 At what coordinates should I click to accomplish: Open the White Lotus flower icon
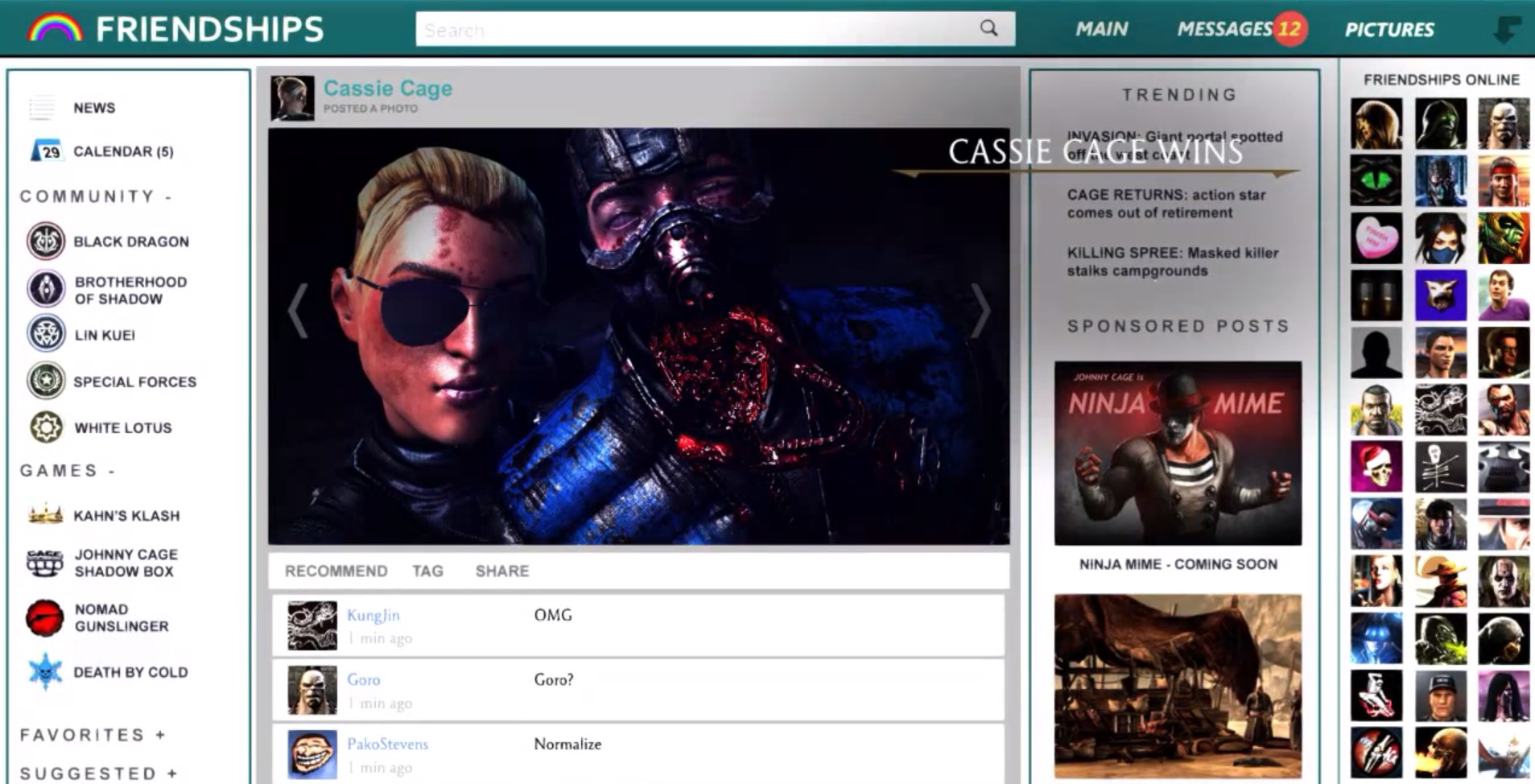(x=46, y=427)
